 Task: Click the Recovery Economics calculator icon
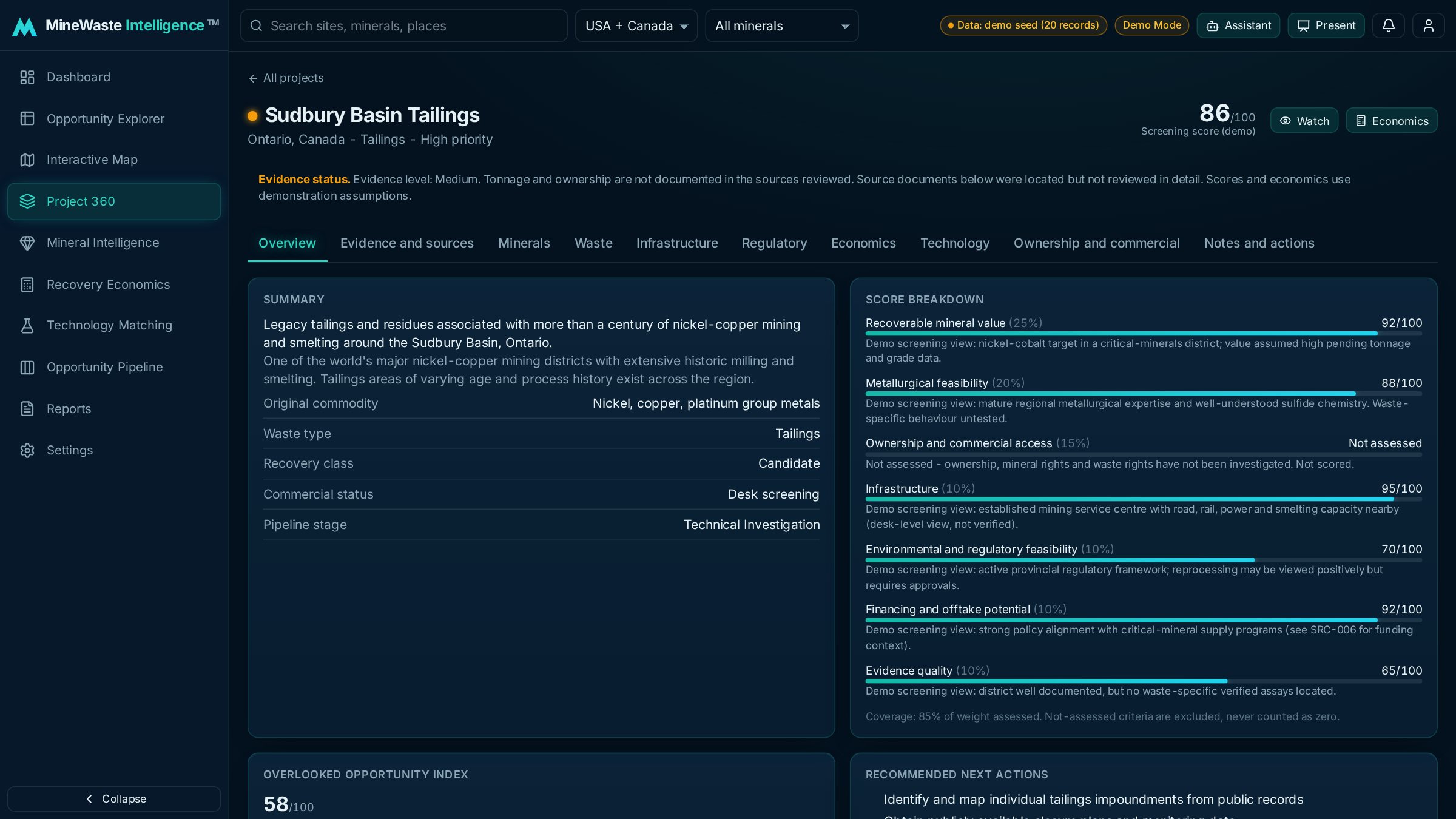27,285
